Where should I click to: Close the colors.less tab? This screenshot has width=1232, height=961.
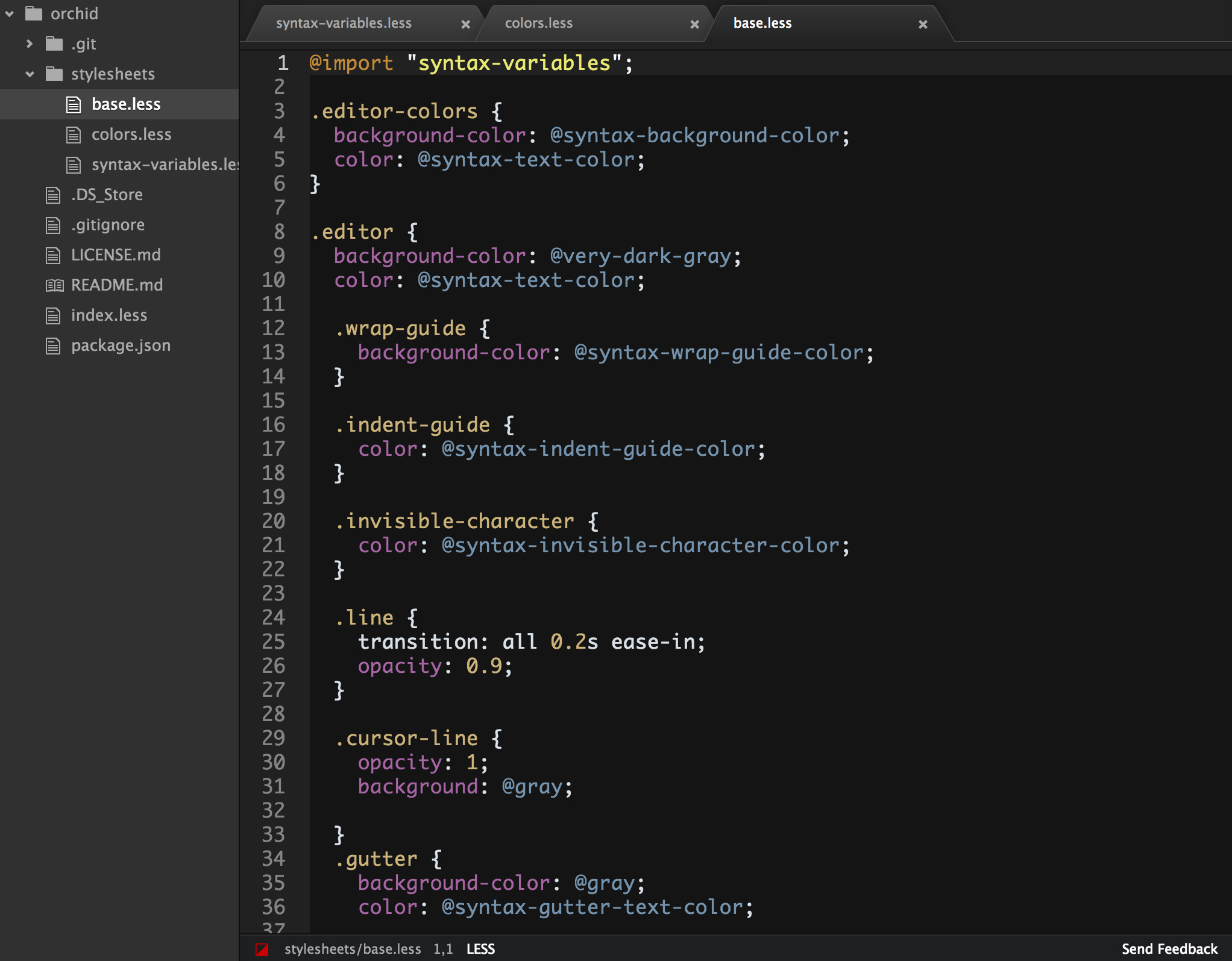pos(694,25)
